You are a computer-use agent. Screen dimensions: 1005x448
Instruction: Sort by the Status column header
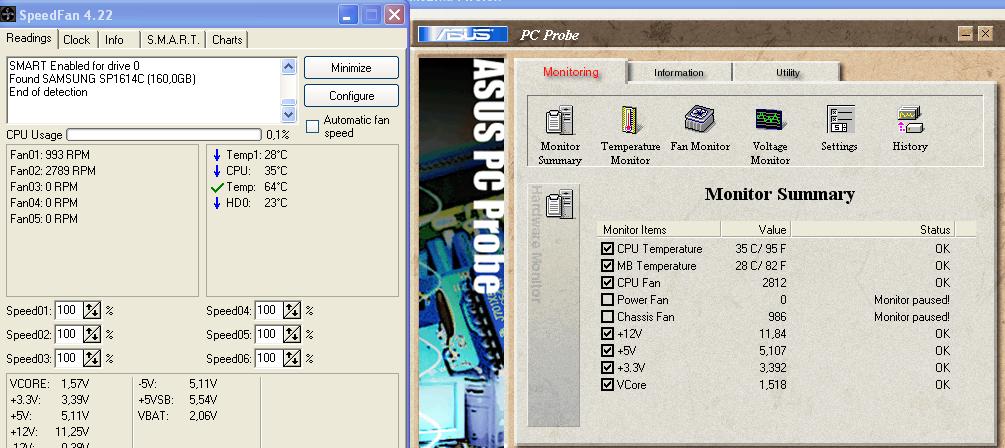872,229
